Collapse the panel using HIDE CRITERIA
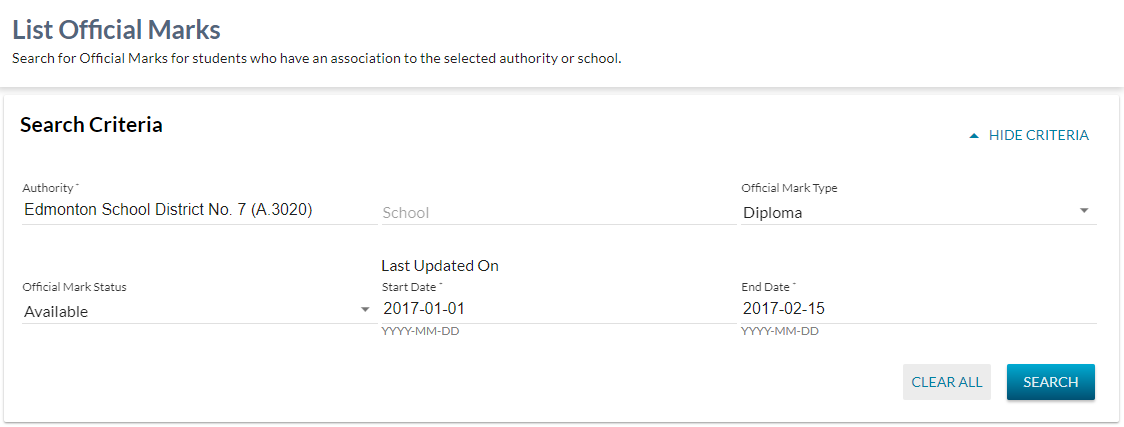Viewport: 1124px width, 427px height. 1038,135
